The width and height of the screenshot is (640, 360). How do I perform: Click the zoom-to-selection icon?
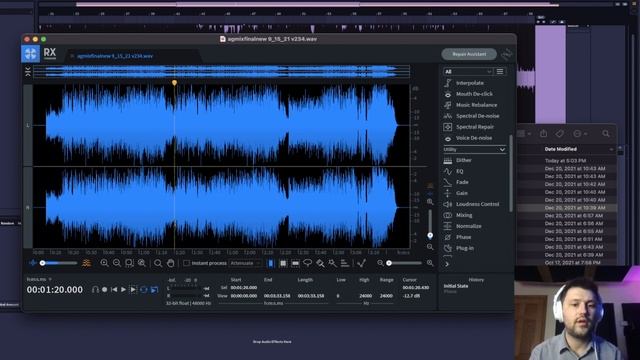pos(129,263)
